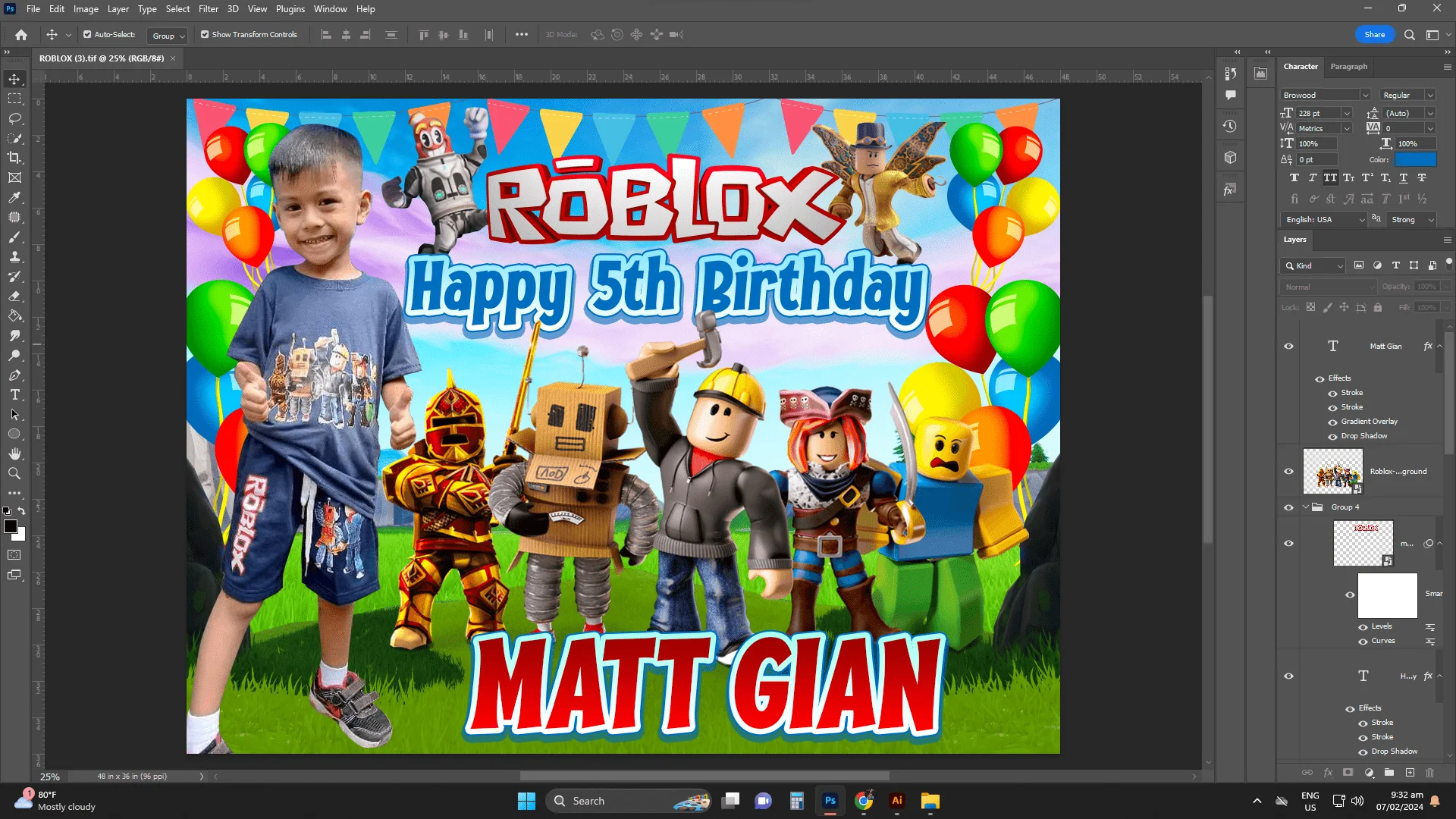Select the Rectangular Marquee tool
The width and height of the screenshot is (1456, 819).
14,99
